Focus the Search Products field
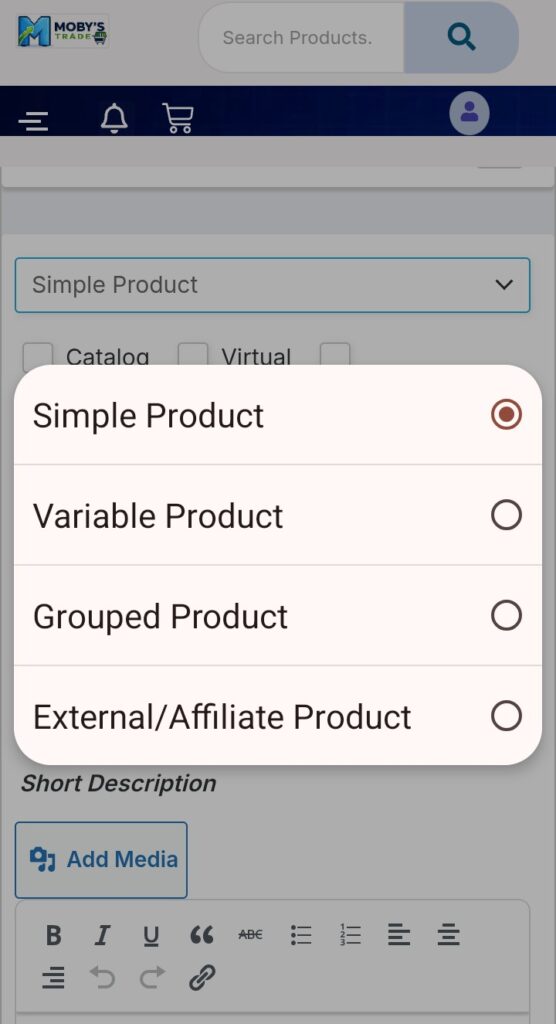Viewport: 556px width, 1024px height. tap(301, 37)
